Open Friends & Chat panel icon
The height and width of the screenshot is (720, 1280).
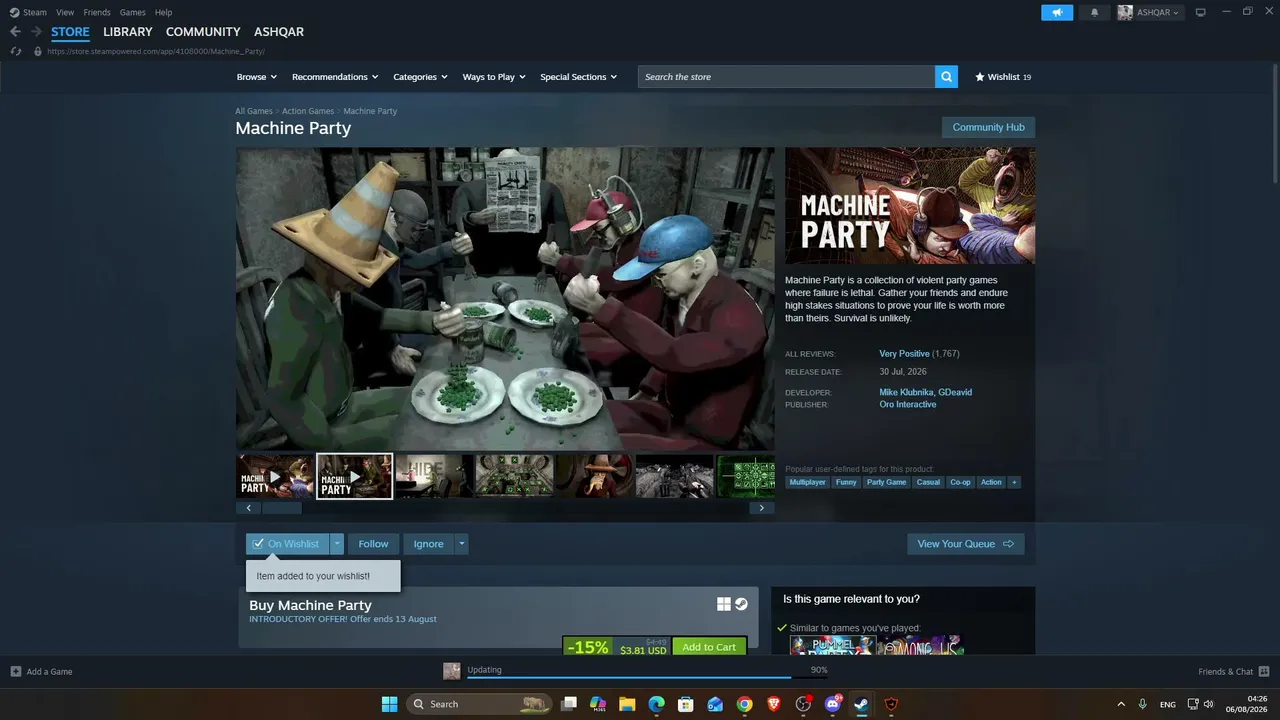1264,672
